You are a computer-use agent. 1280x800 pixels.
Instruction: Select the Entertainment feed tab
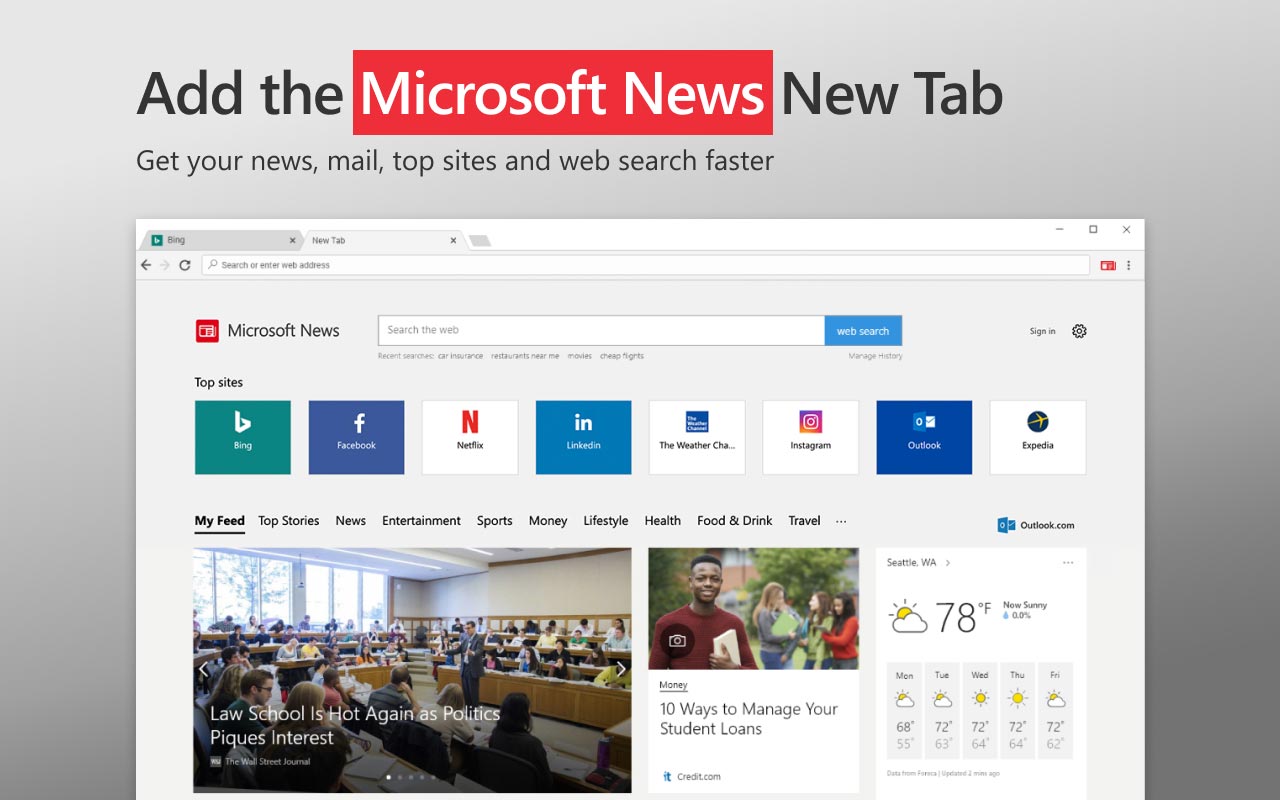[x=421, y=521]
